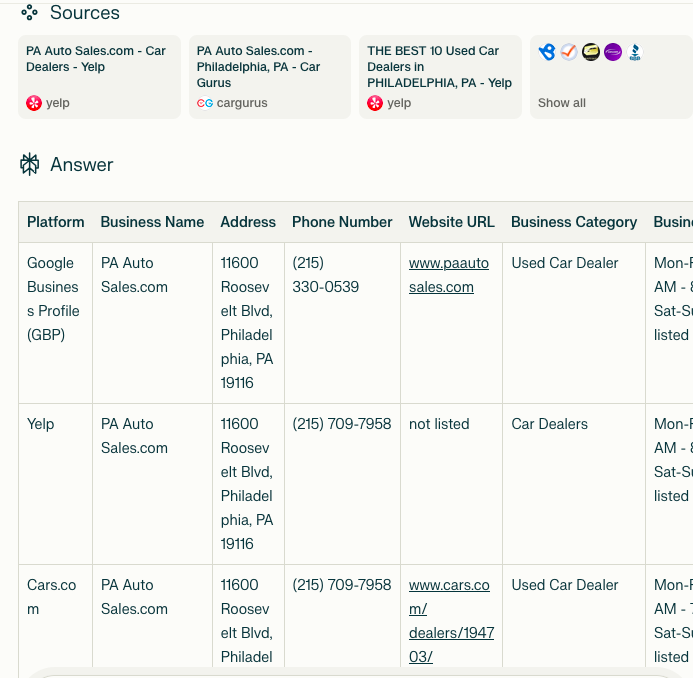Click the Yelp logo in first source card
693x678 pixels.
click(x=34, y=103)
